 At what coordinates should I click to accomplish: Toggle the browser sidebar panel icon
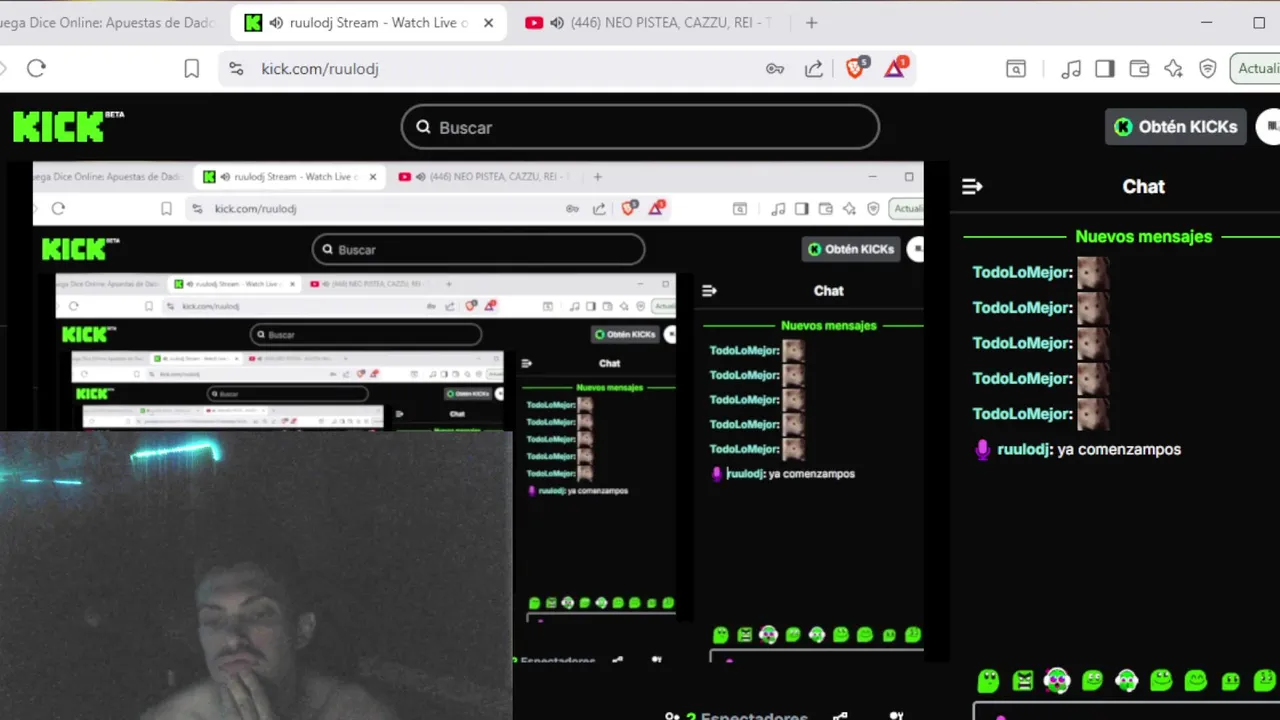pos(1105,68)
